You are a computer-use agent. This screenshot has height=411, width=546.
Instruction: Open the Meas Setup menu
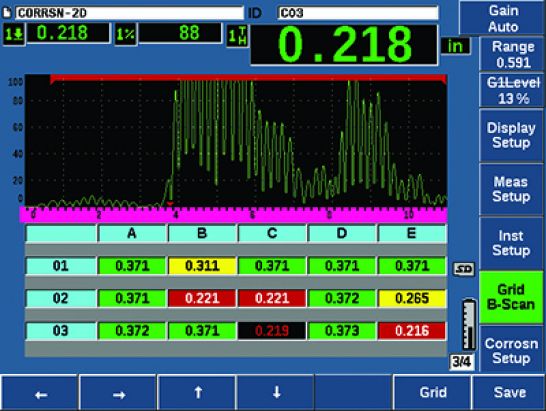click(510, 189)
